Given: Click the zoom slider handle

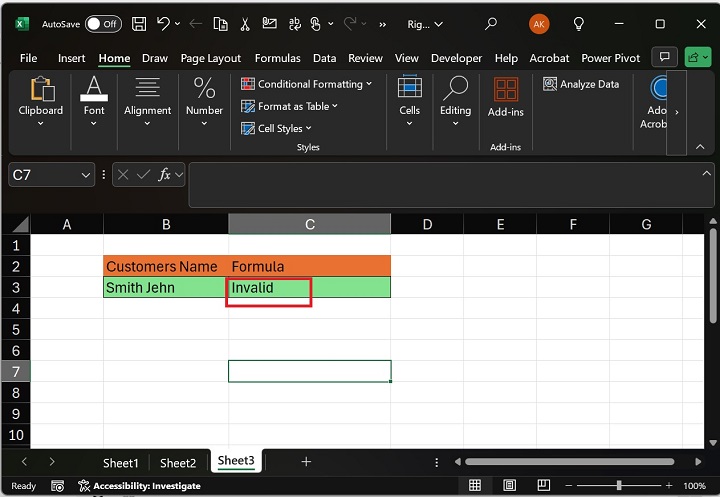Looking at the screenshot, I should coord(619,486).
